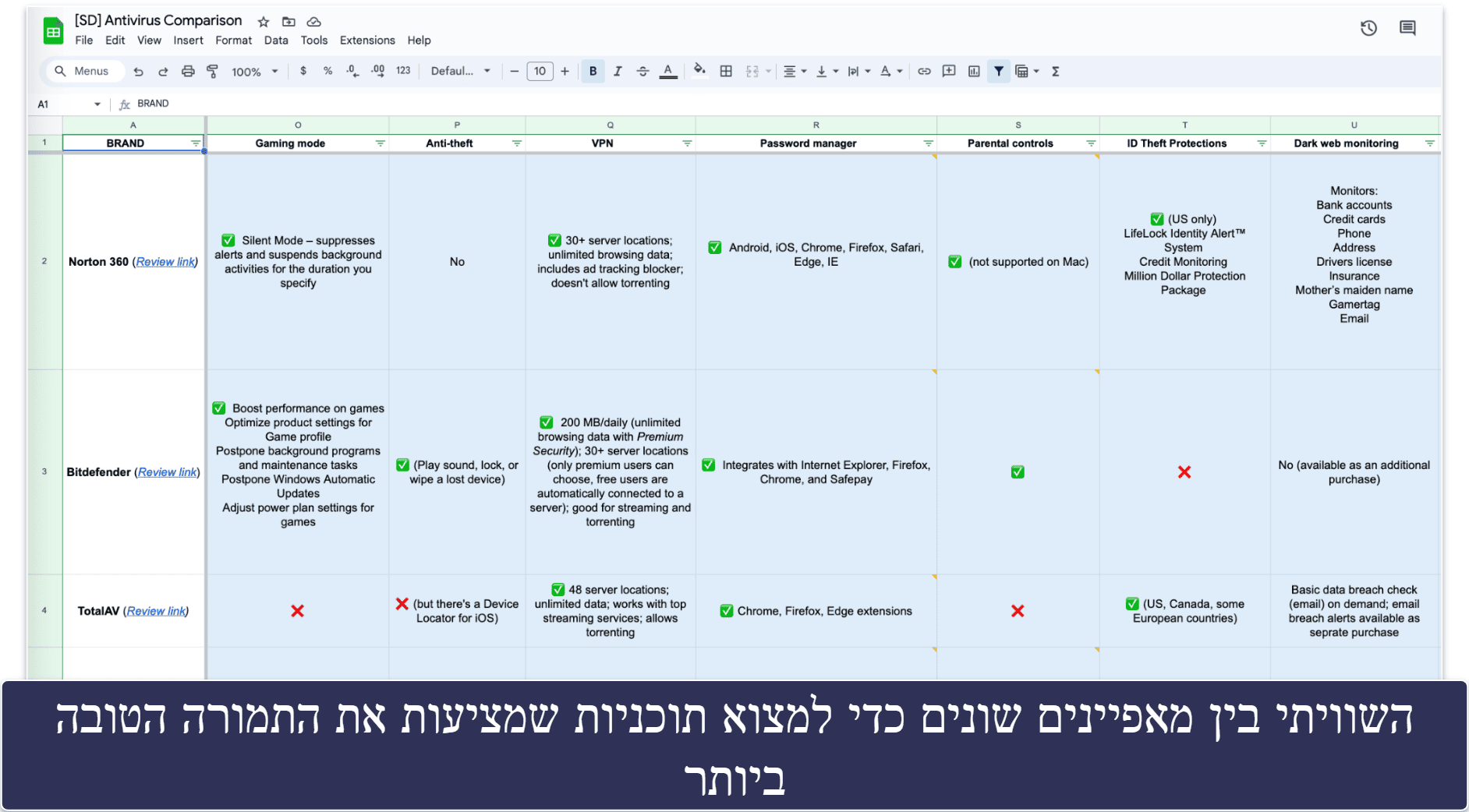The image size is (1469, 812).
Task: Decrease font size
Action: coord(515,71)
